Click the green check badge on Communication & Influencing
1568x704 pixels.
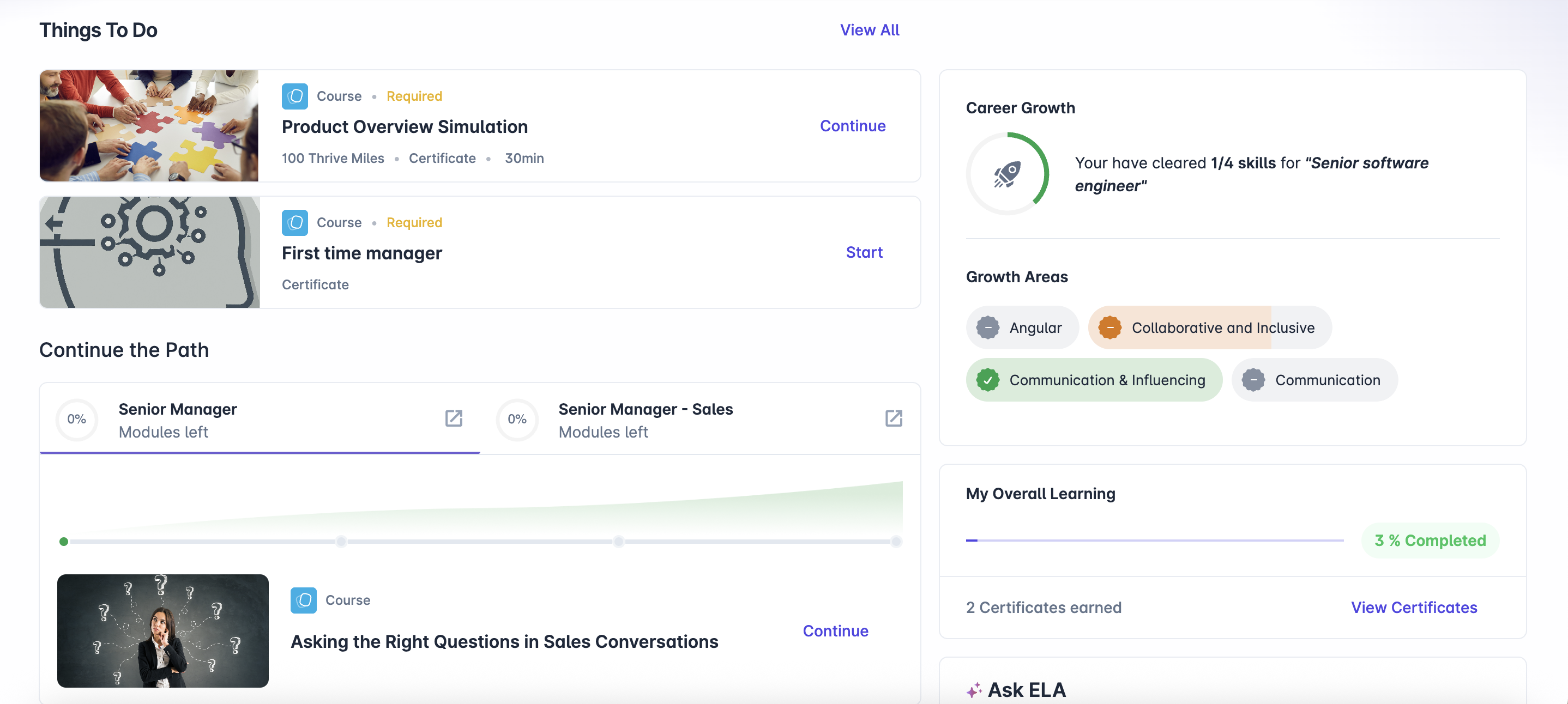[x=987, y=380]
